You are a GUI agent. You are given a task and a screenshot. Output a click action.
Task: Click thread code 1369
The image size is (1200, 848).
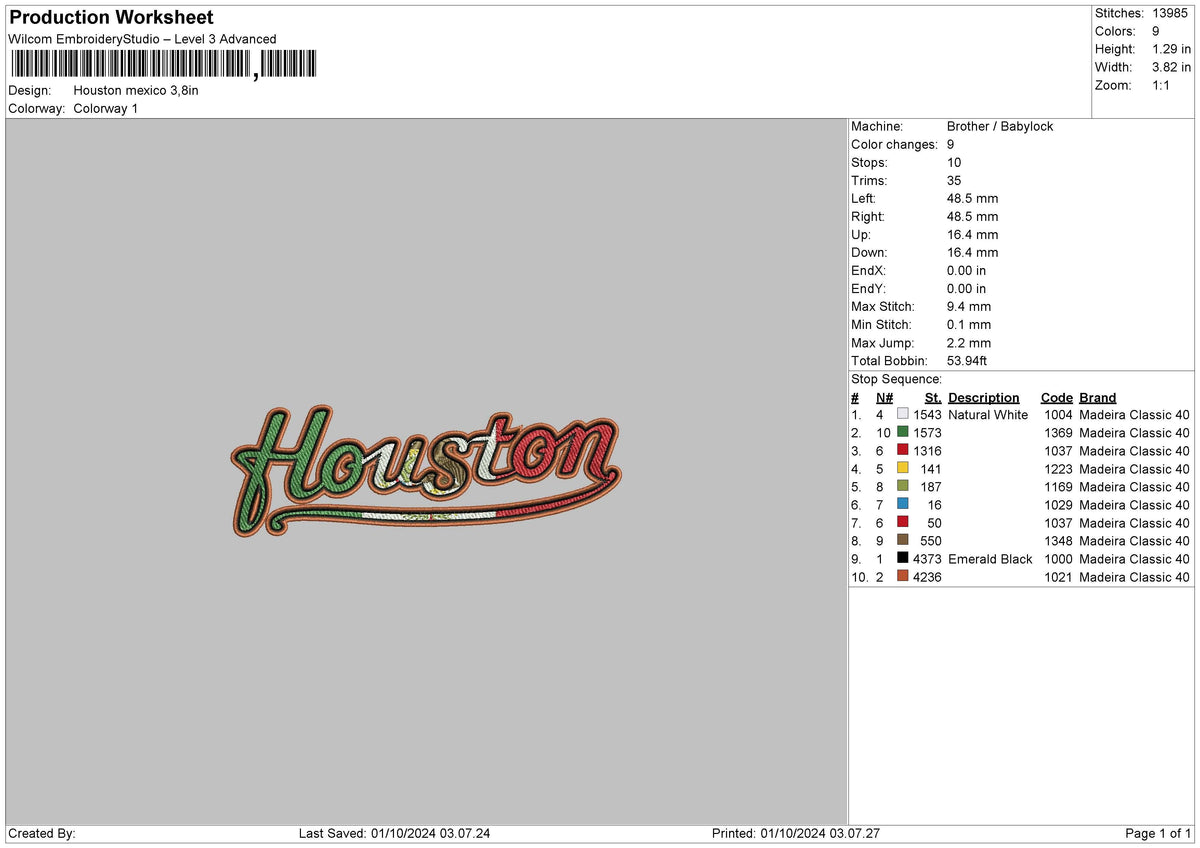coord(1058,432)
